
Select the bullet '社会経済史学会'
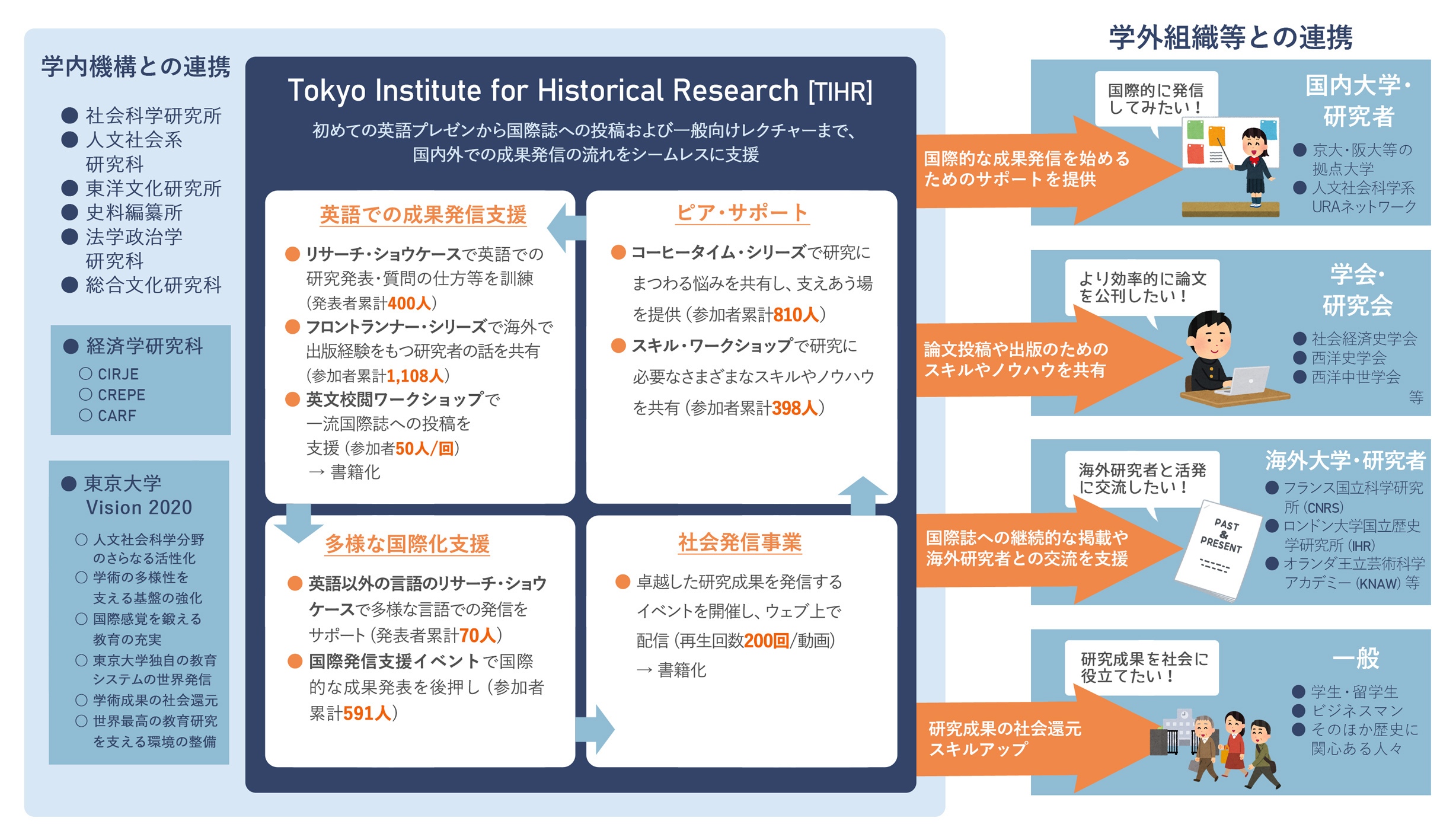(1355, 338)
